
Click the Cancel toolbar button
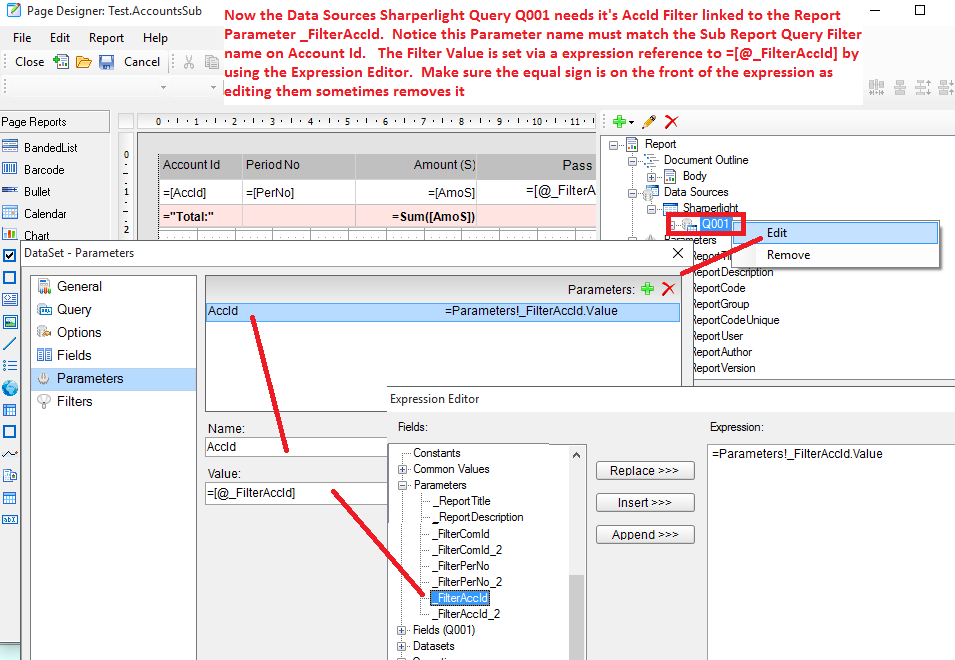pyautogui.click(x=142, y=61)
